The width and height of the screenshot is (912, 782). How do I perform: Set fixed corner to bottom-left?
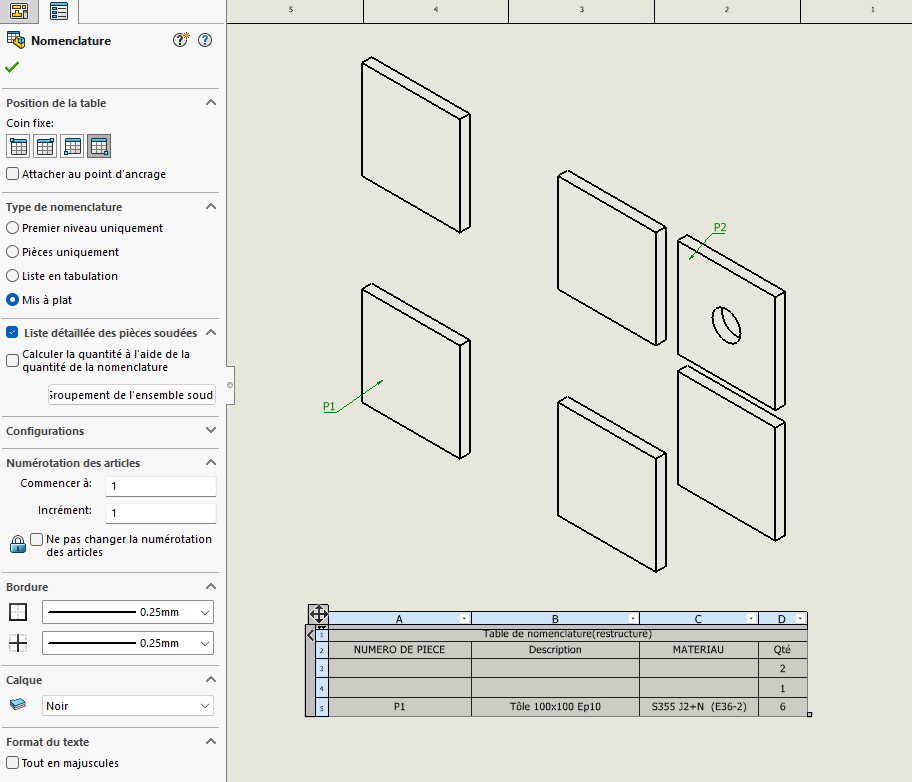72,147
